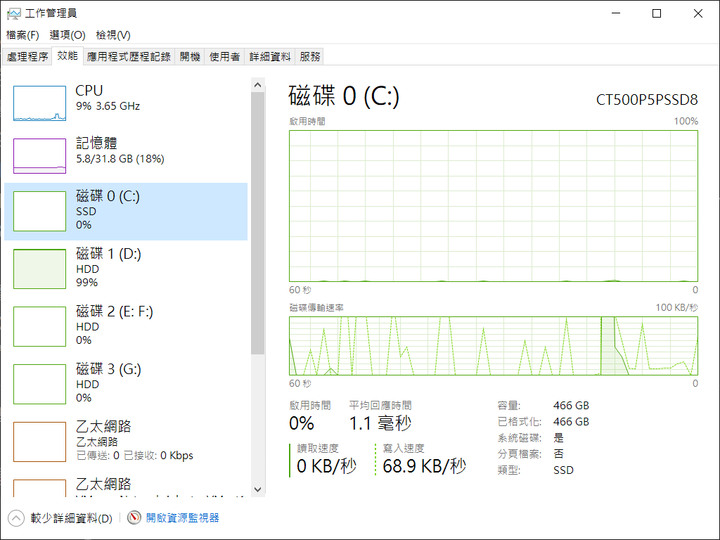Switch to the 應用程式歷程記錄 tab

pos(129,56)
